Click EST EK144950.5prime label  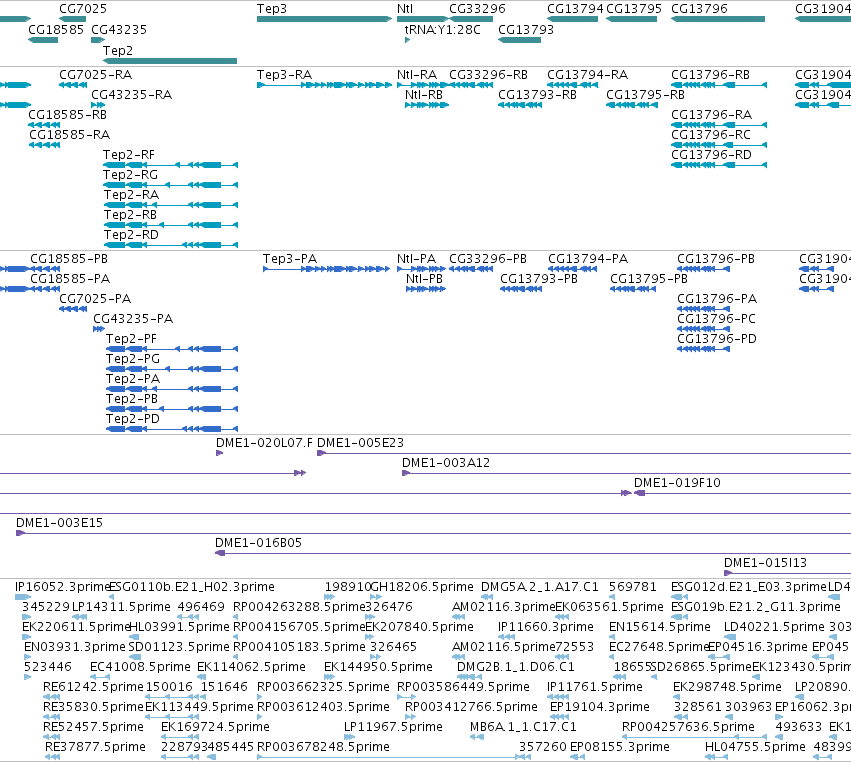[378, 666]
